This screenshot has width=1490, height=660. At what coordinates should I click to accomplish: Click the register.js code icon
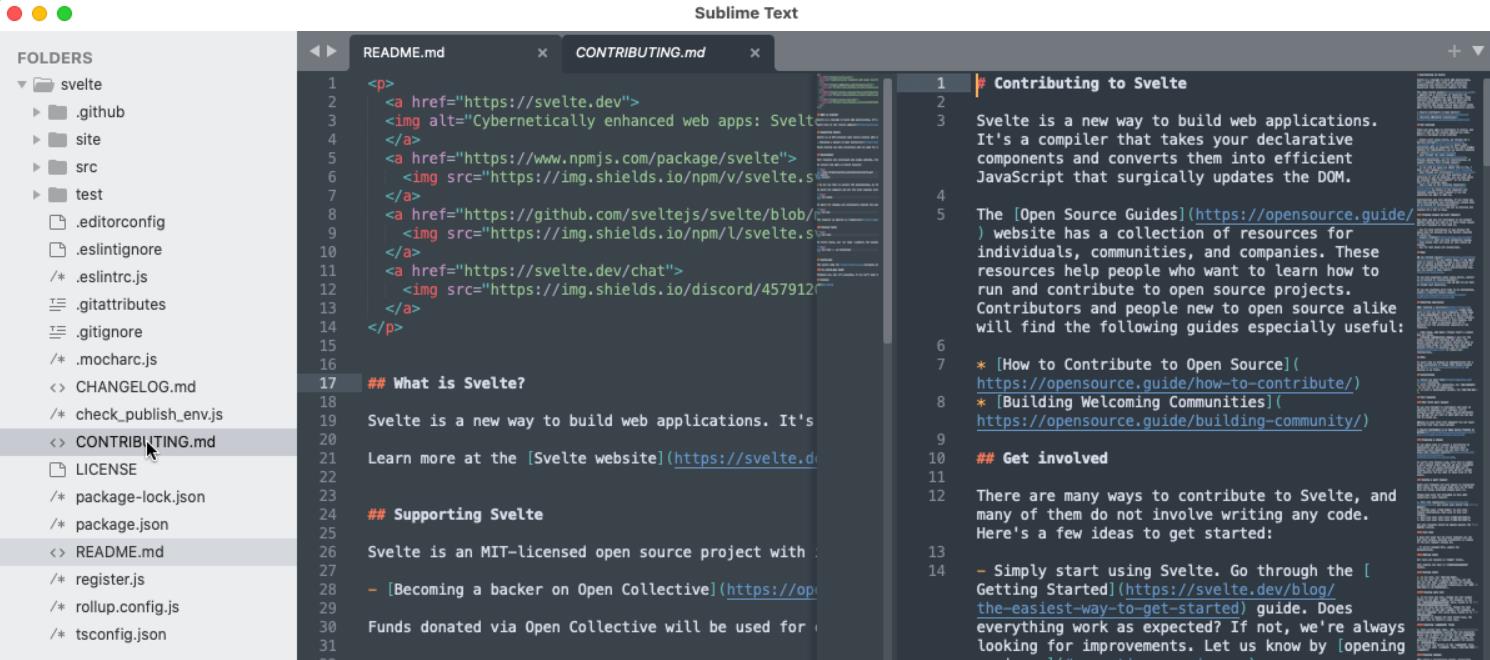click(57, 580)
